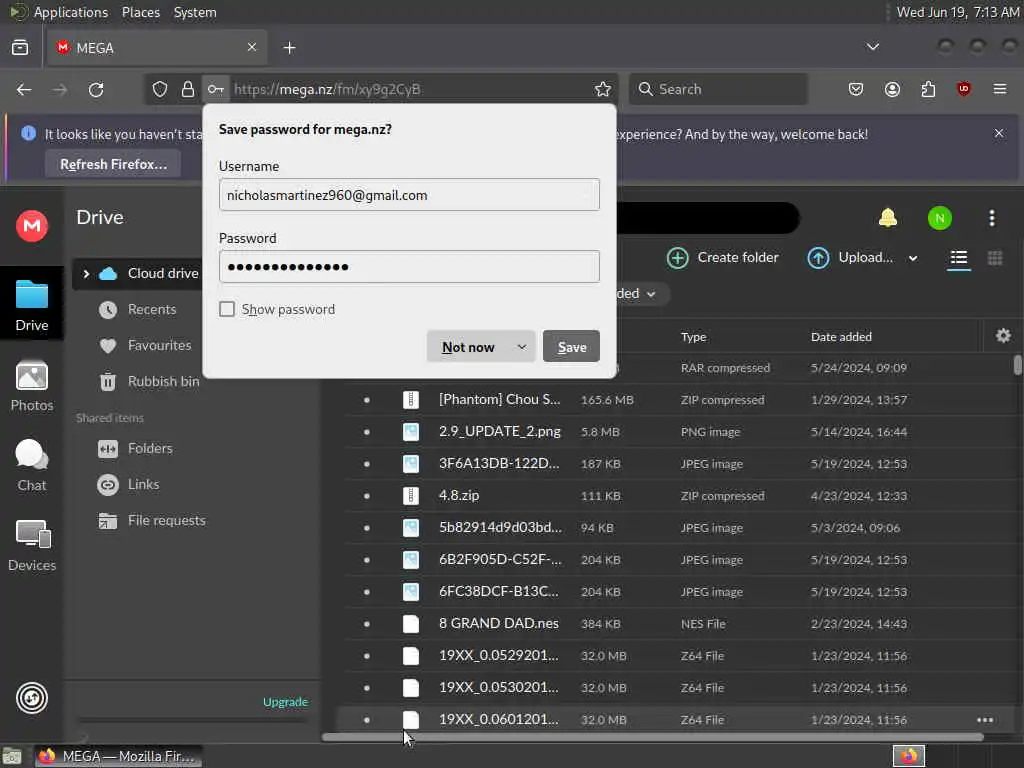
Task: Click Not now in the password prompt
Action: click(x=468, y=347)
